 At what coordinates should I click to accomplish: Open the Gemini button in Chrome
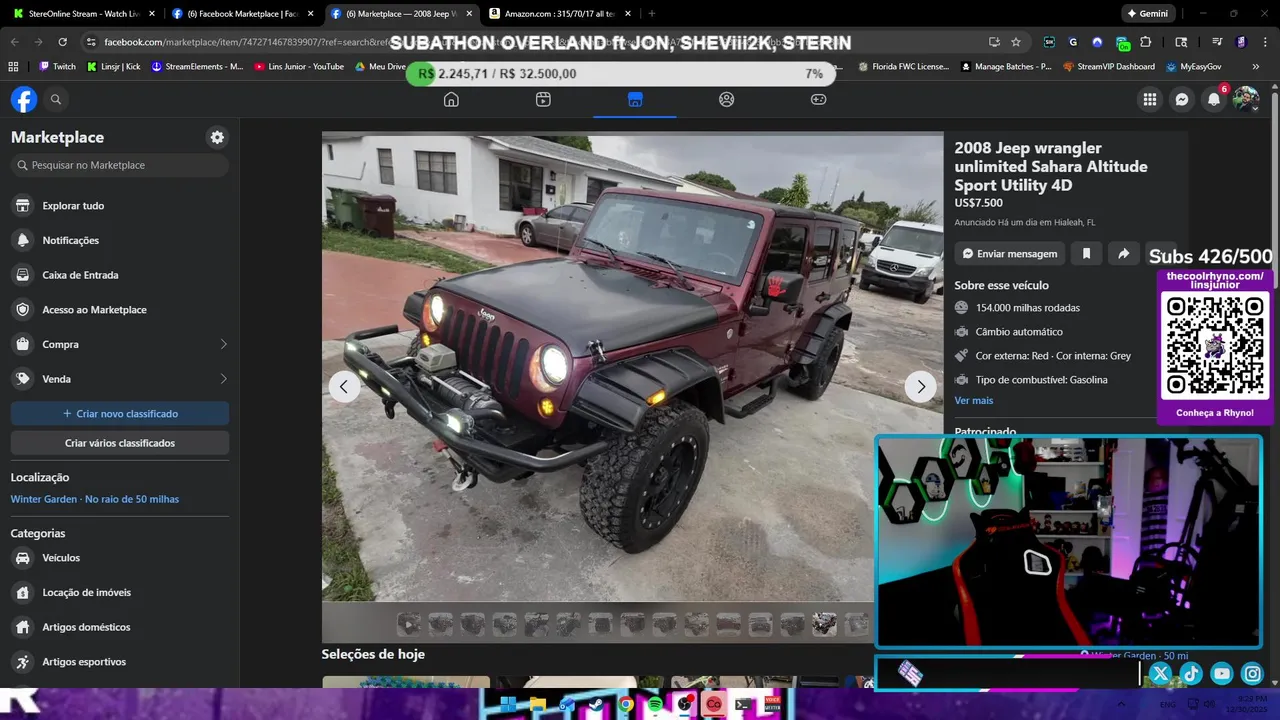(1147, 14)
